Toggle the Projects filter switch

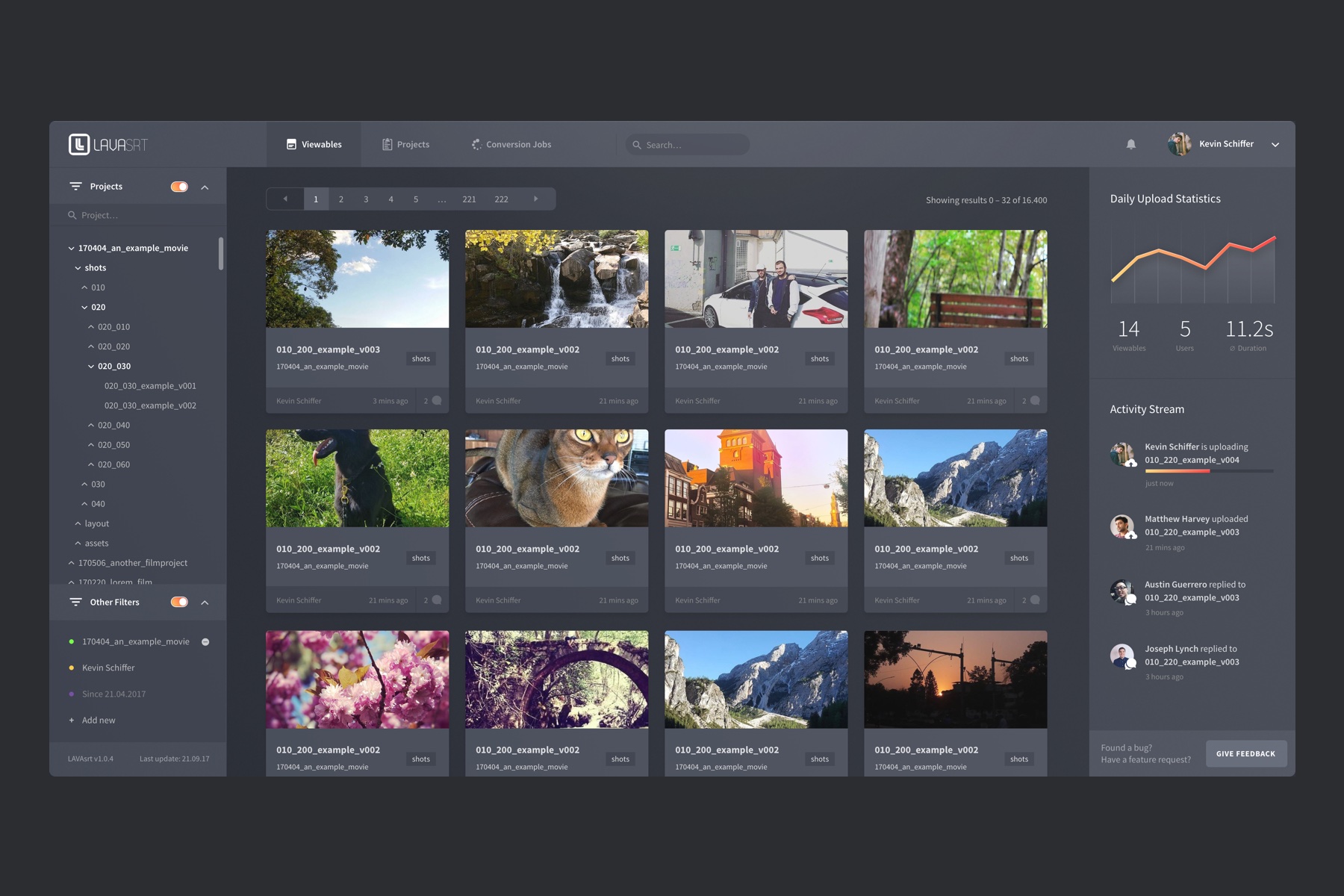tap(179, 187)
